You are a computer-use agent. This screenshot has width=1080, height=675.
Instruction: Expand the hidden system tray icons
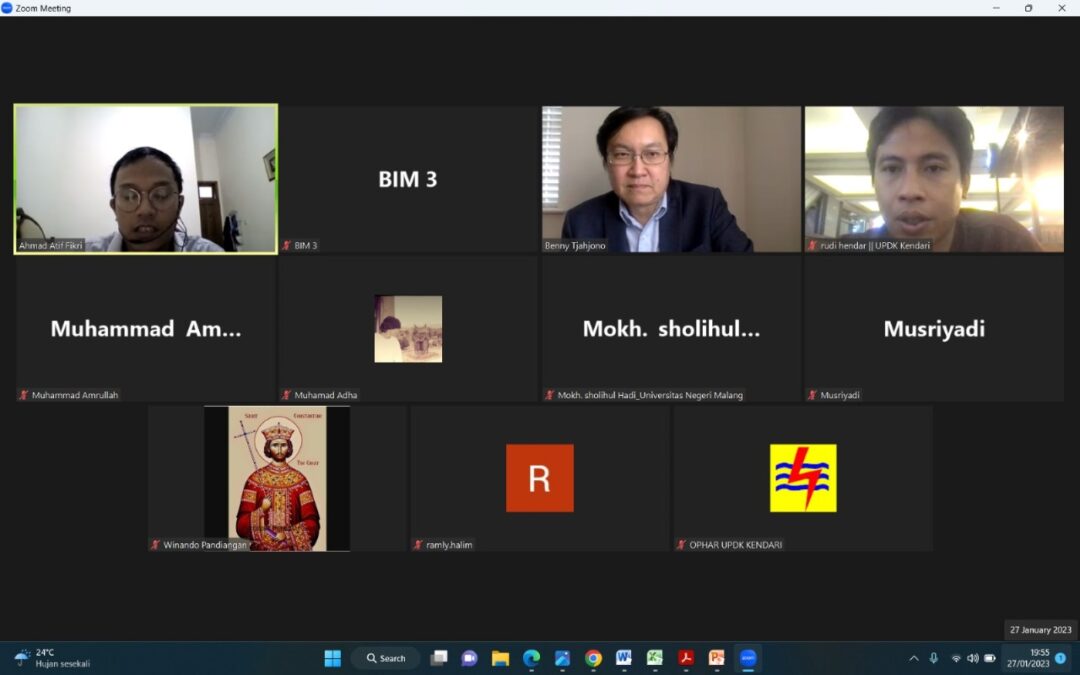tap(913, 658)
